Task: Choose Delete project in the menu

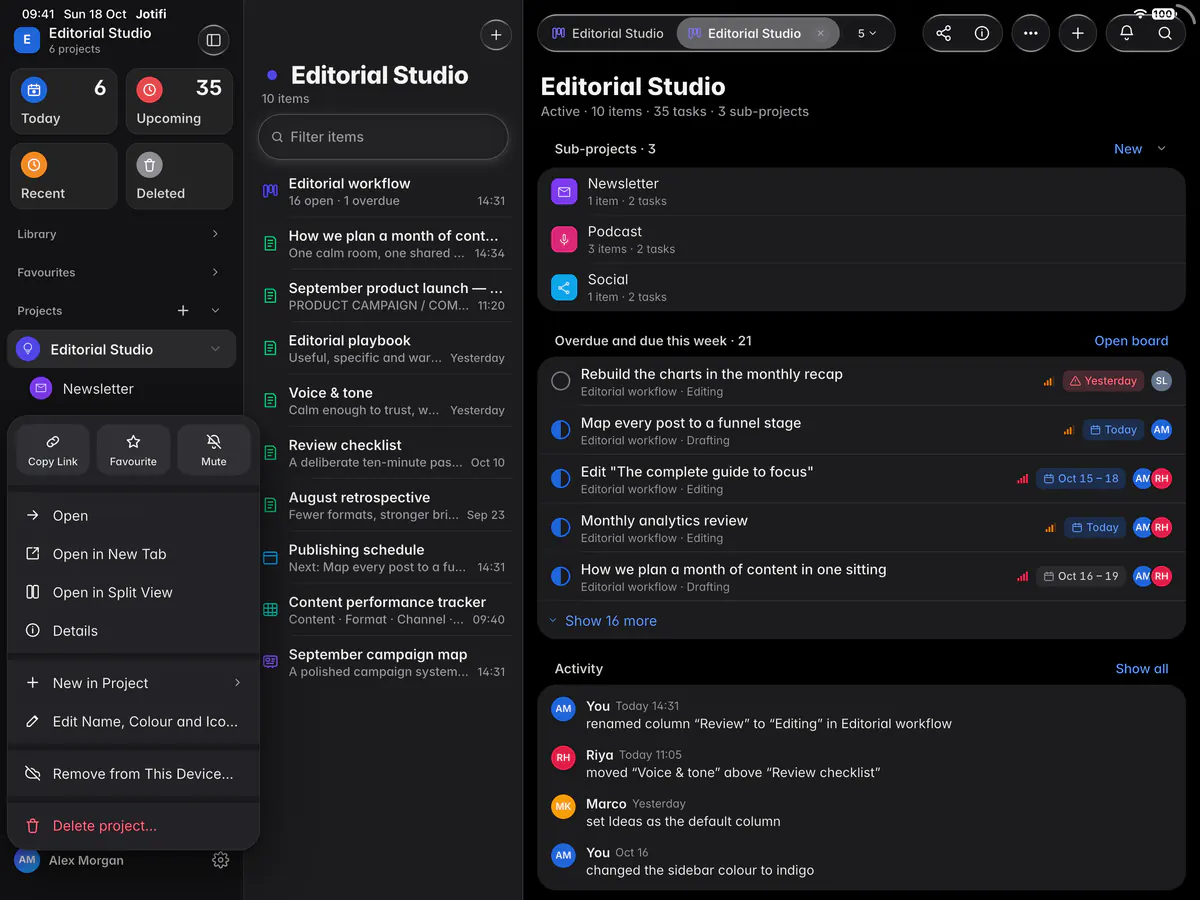Action: (133, 826)
